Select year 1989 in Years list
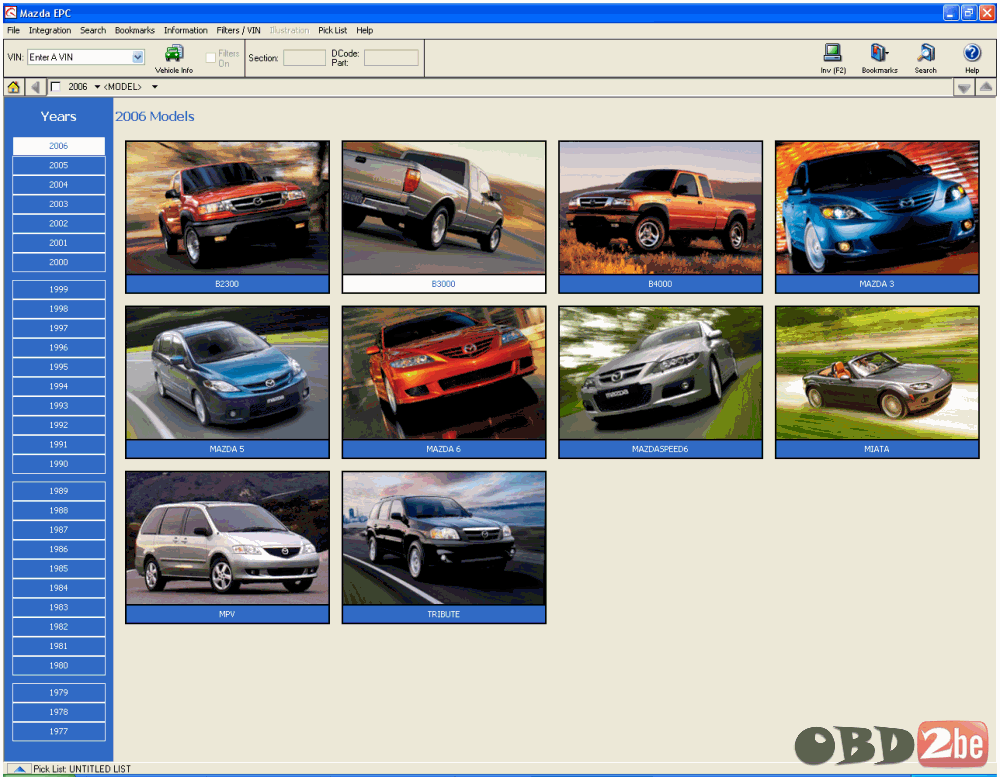 [59, 491]
